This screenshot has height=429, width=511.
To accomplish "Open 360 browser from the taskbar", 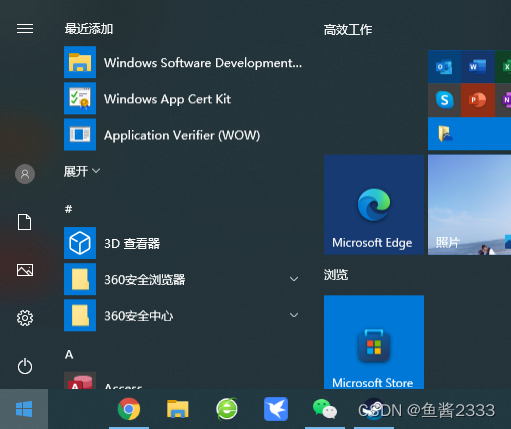I will [x=227, y=409].
